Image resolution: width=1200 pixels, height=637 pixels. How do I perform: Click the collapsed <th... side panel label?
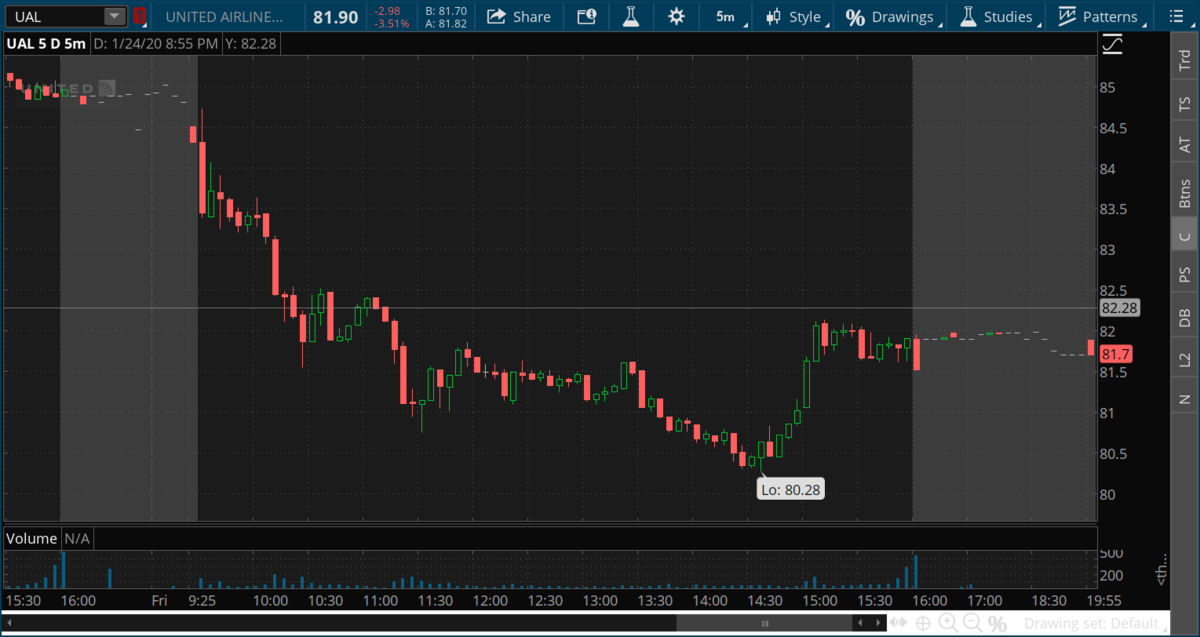tap(1161, 570)
